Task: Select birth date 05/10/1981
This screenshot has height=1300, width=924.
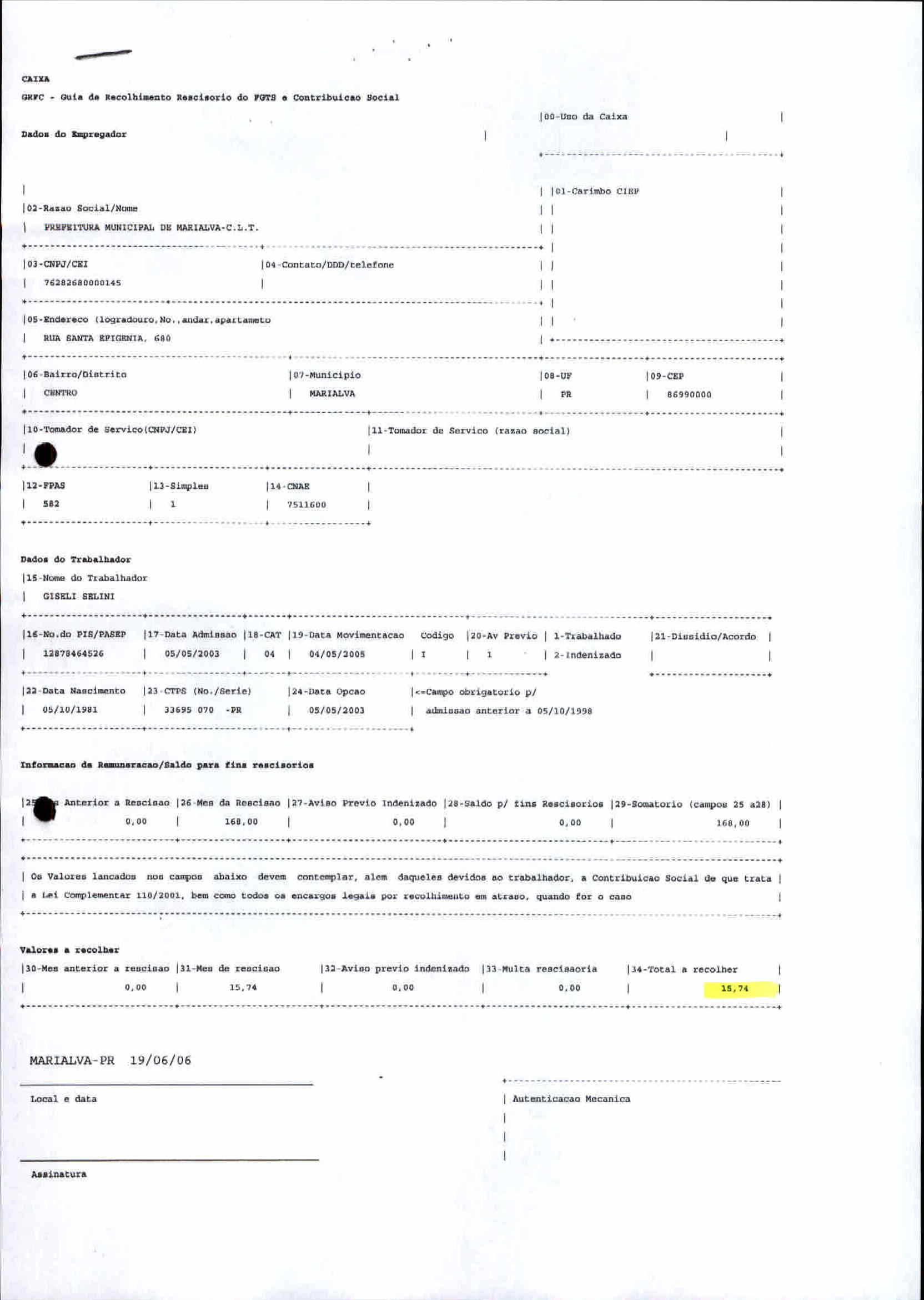Action: [70, 710]
